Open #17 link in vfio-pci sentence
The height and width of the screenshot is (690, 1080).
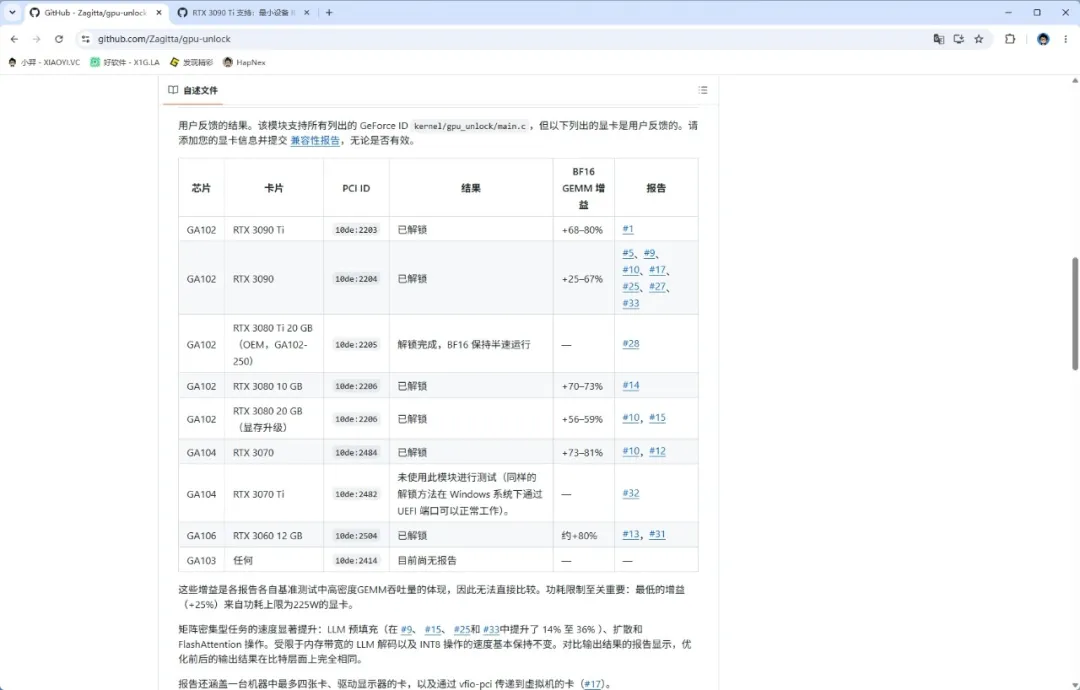[592, 684]
